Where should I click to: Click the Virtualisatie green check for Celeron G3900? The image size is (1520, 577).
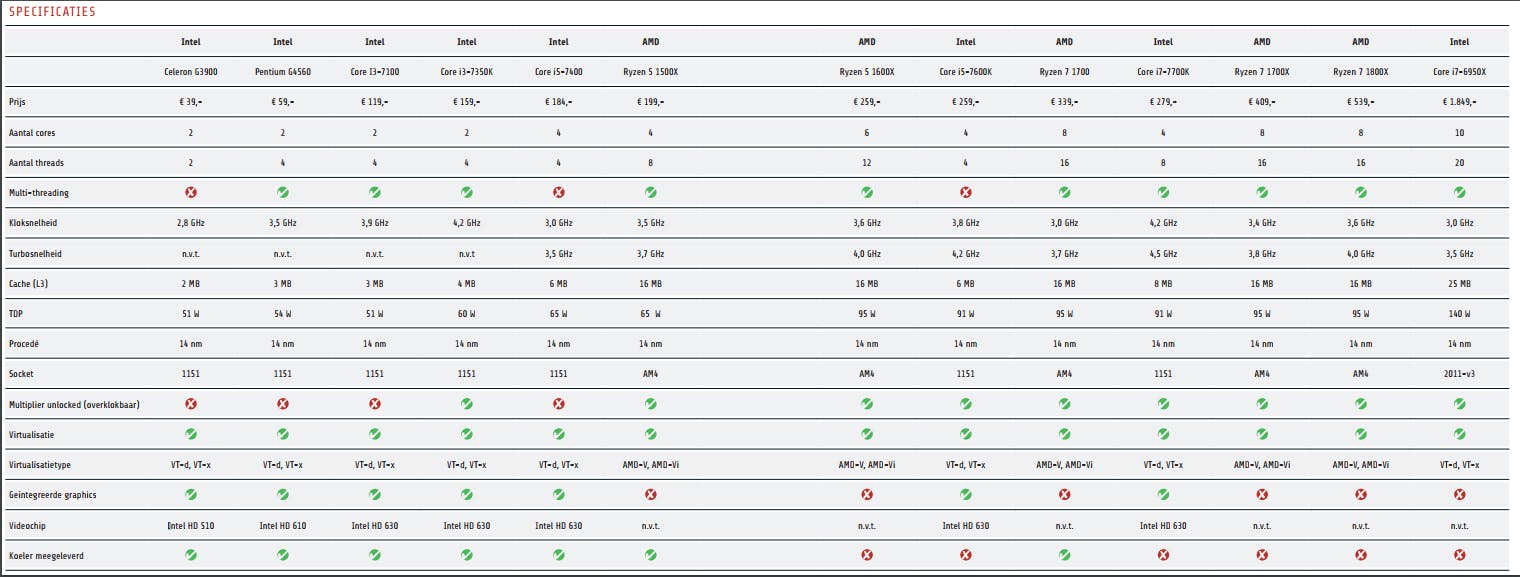191,434
